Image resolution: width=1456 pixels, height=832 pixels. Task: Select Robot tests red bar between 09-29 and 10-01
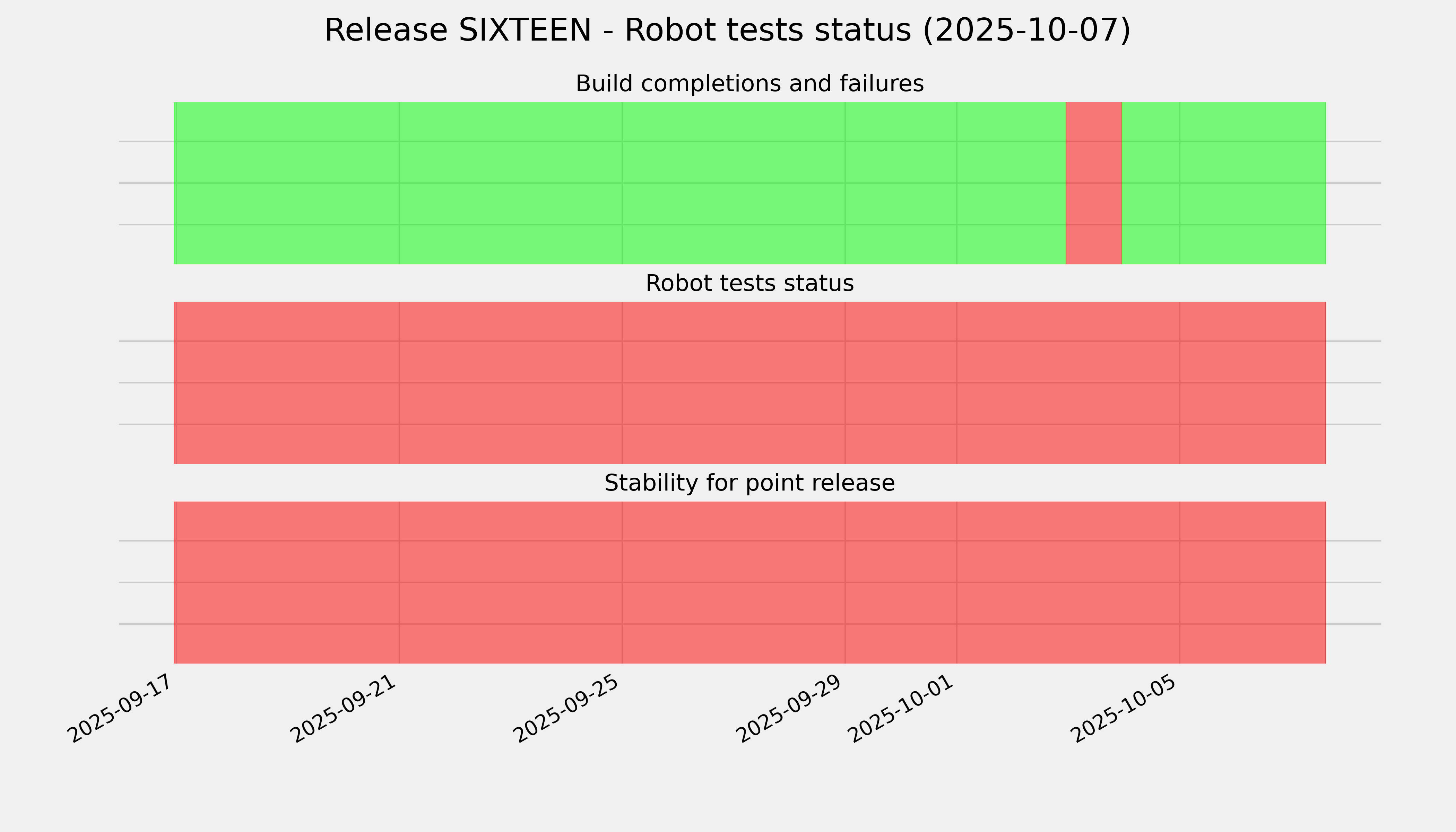pos(901,383)
